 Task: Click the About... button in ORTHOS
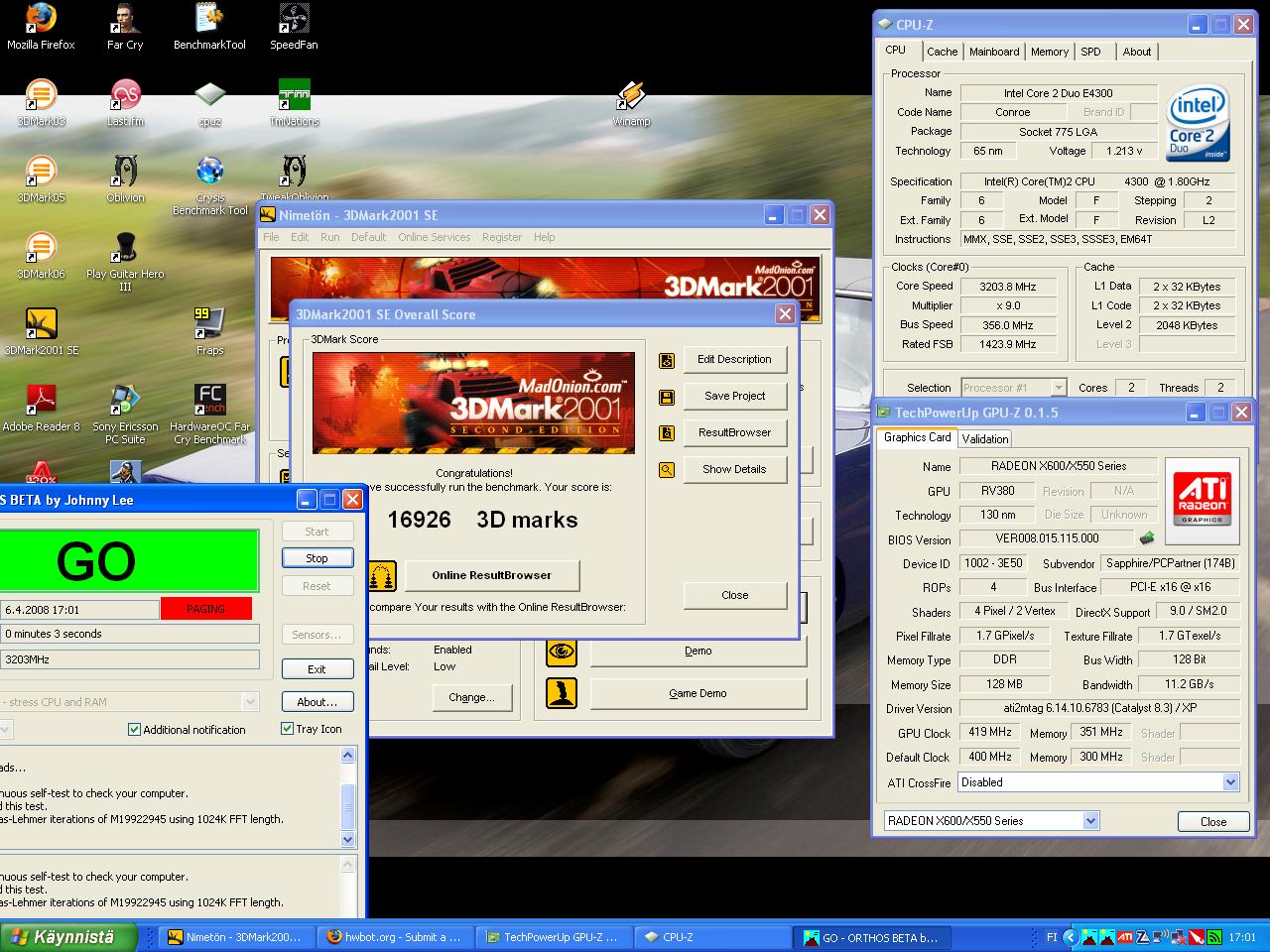317,702
